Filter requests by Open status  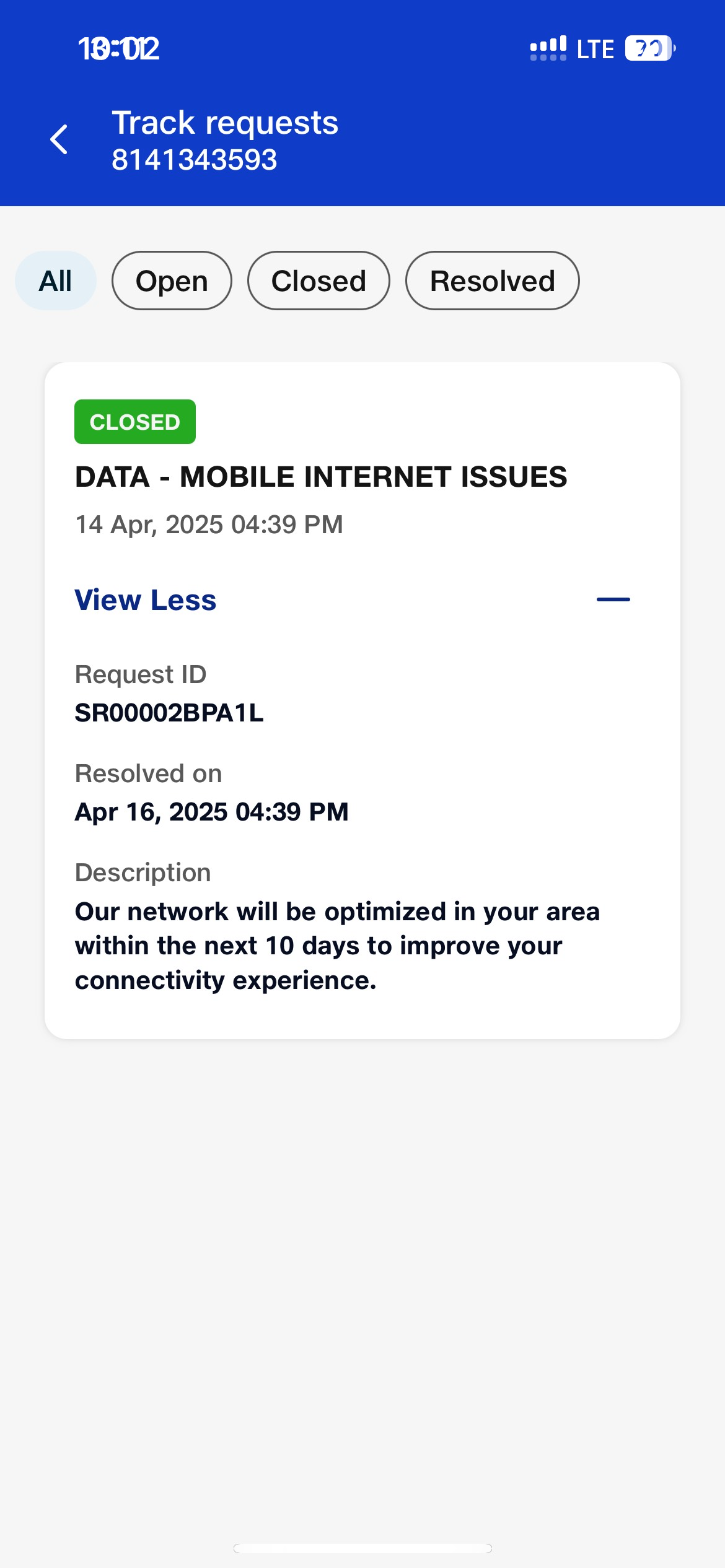[172, 281]
